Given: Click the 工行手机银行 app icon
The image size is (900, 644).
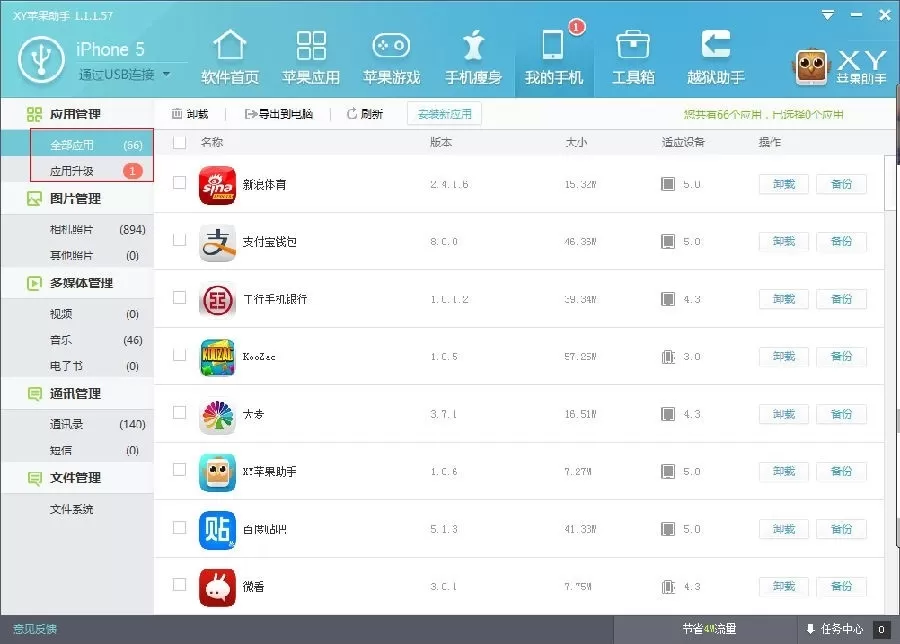Looking at the screenshot, I should pos(217,300).
